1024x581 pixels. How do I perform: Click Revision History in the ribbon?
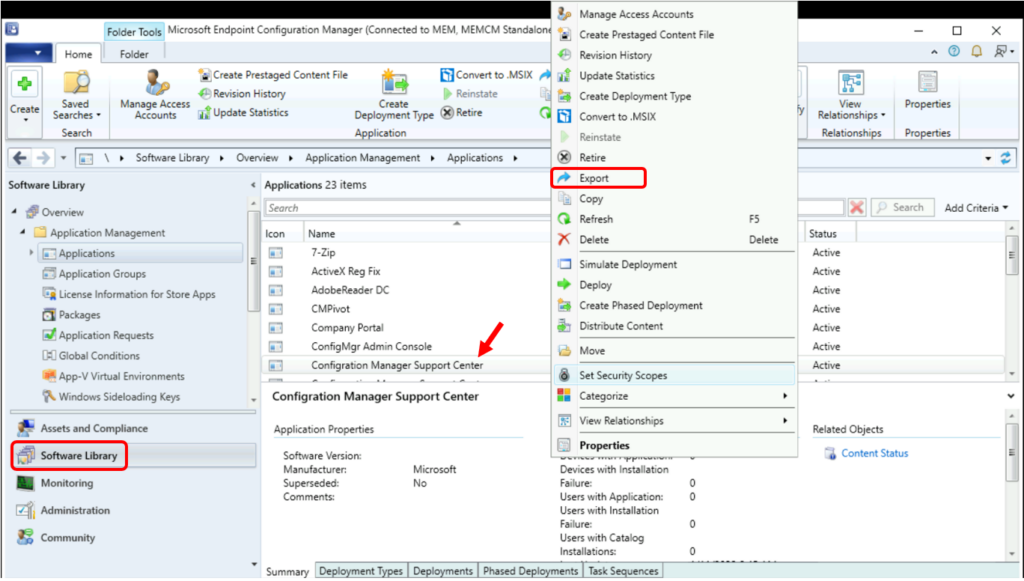point(242,94)
